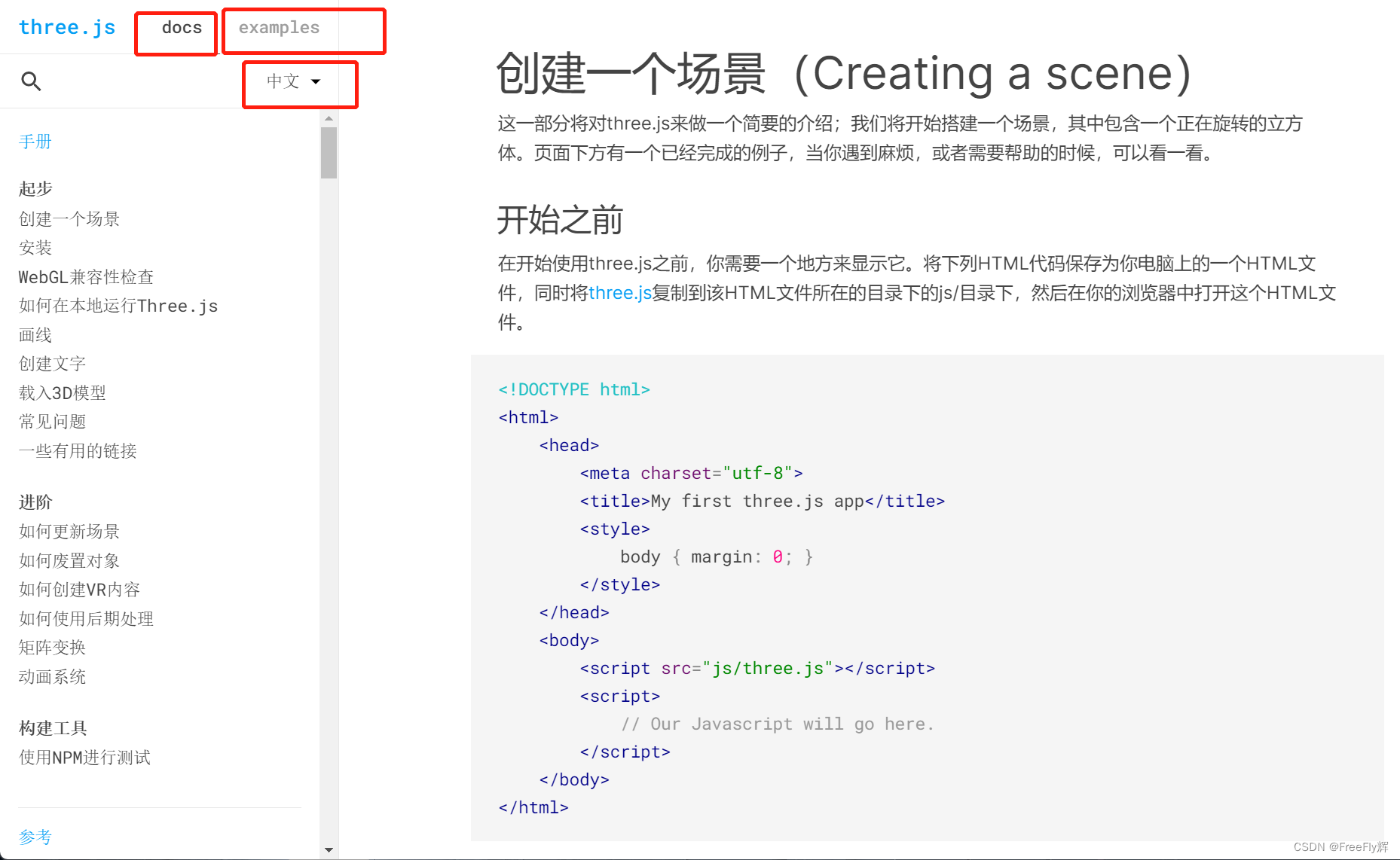
Task: Click the three.js logo link
Action: coord(67,28)
